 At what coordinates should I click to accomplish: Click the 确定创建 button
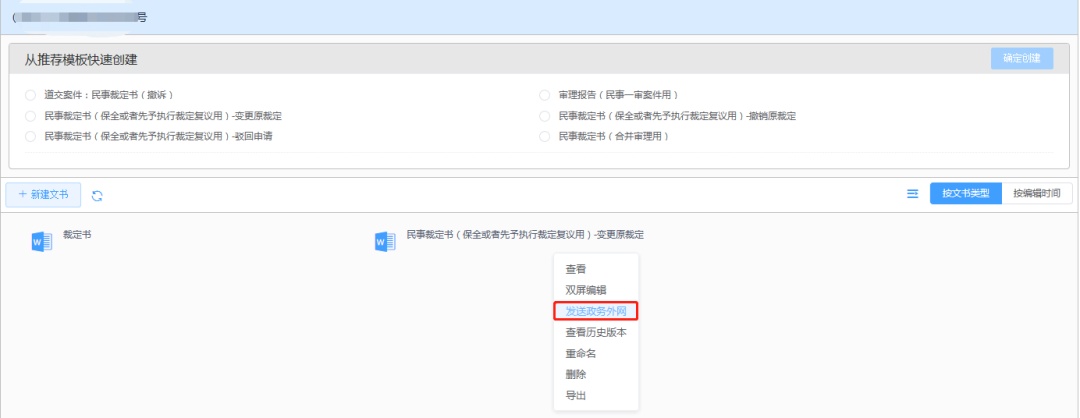[x=1021, y=59]
